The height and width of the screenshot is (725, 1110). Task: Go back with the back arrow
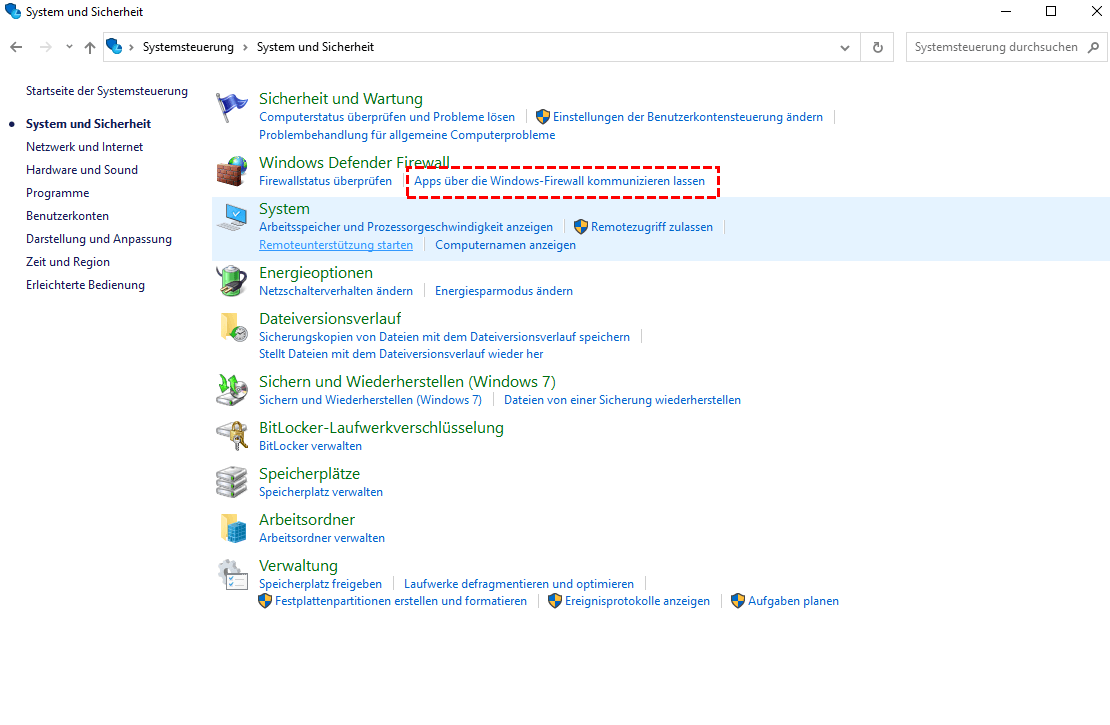coord(16,47)
